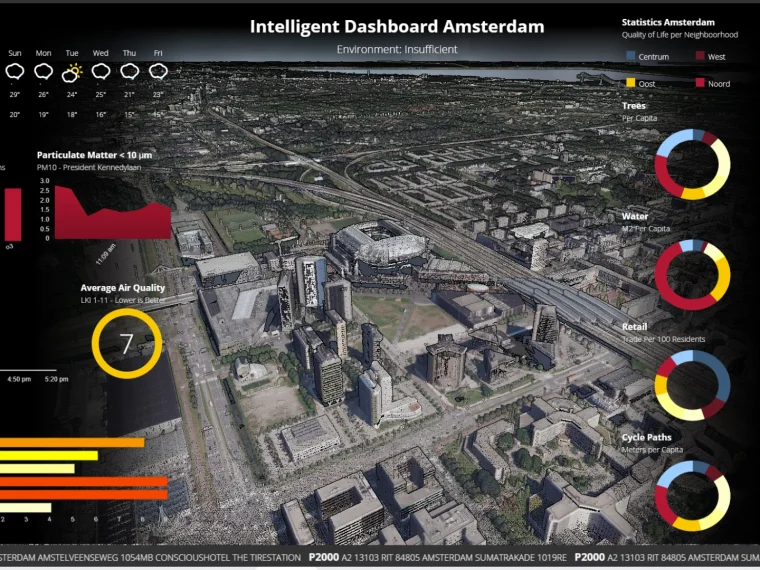Click the 'Mon' day label

click(x=43, y=53)
